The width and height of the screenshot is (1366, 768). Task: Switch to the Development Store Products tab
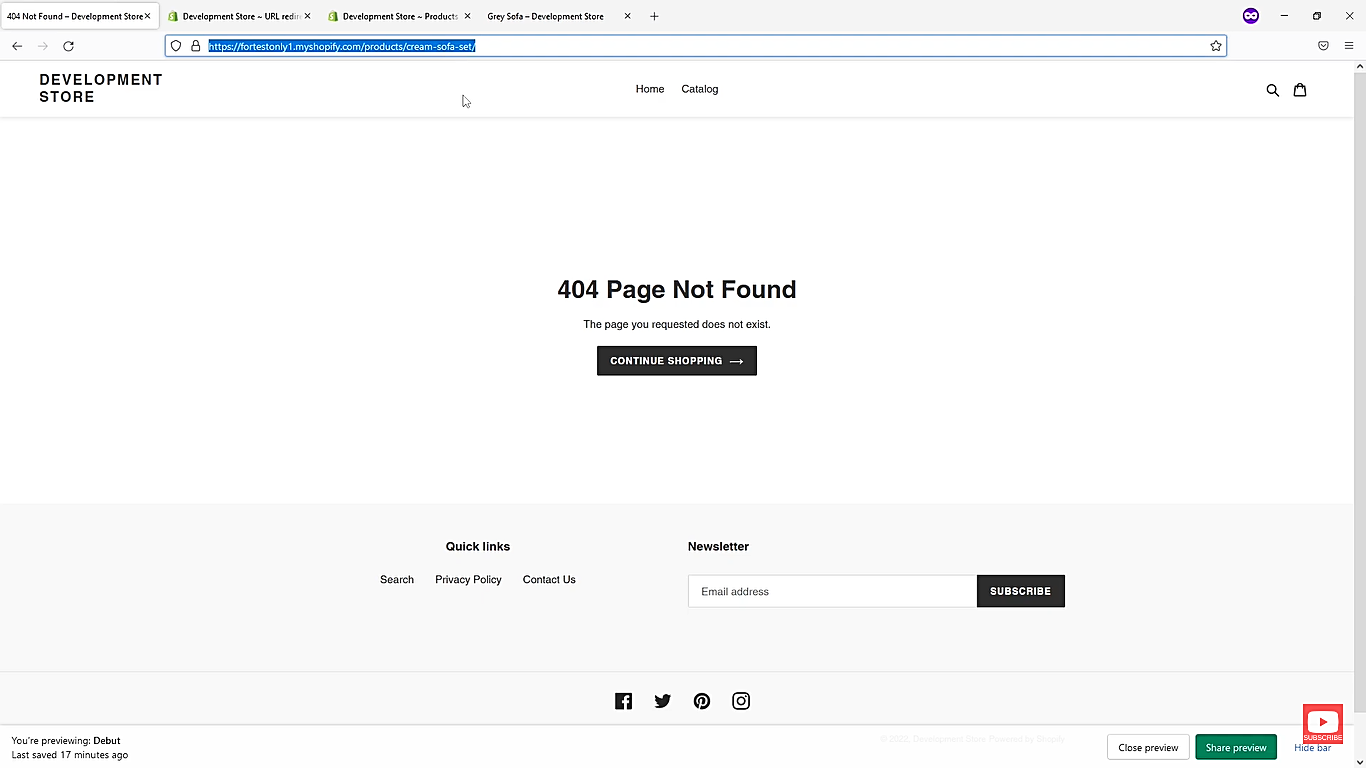click(400, 16)
